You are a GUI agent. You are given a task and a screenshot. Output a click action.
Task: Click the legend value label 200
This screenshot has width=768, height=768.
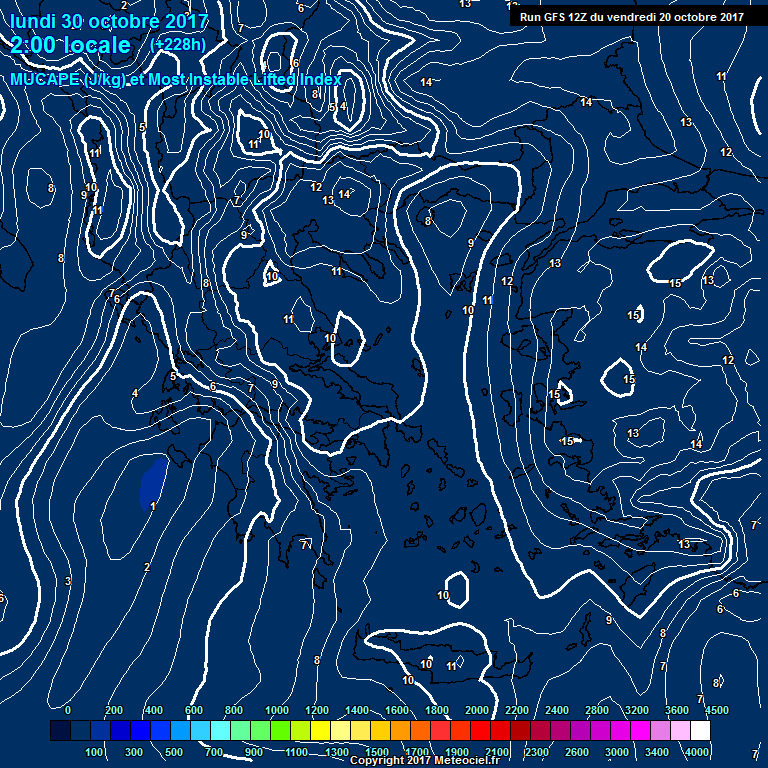pyautogui.click(x=114, y=710)
